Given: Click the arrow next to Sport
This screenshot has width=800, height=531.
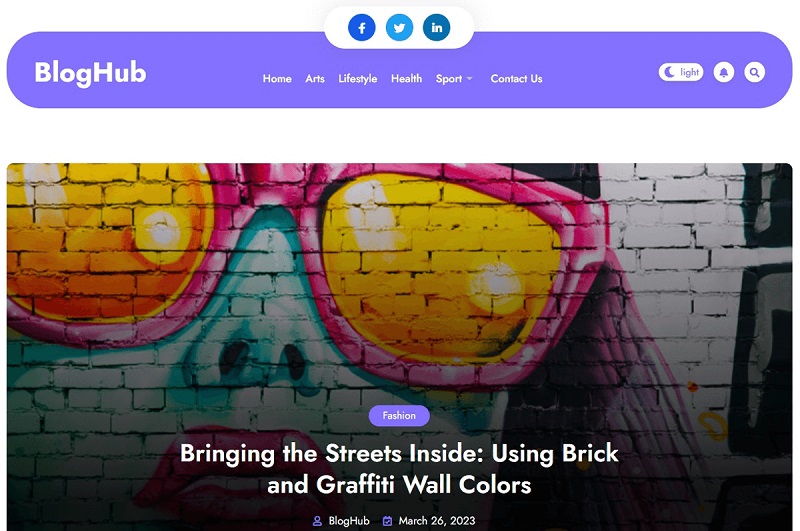Looking at the screenshot, I should [469, 79].
